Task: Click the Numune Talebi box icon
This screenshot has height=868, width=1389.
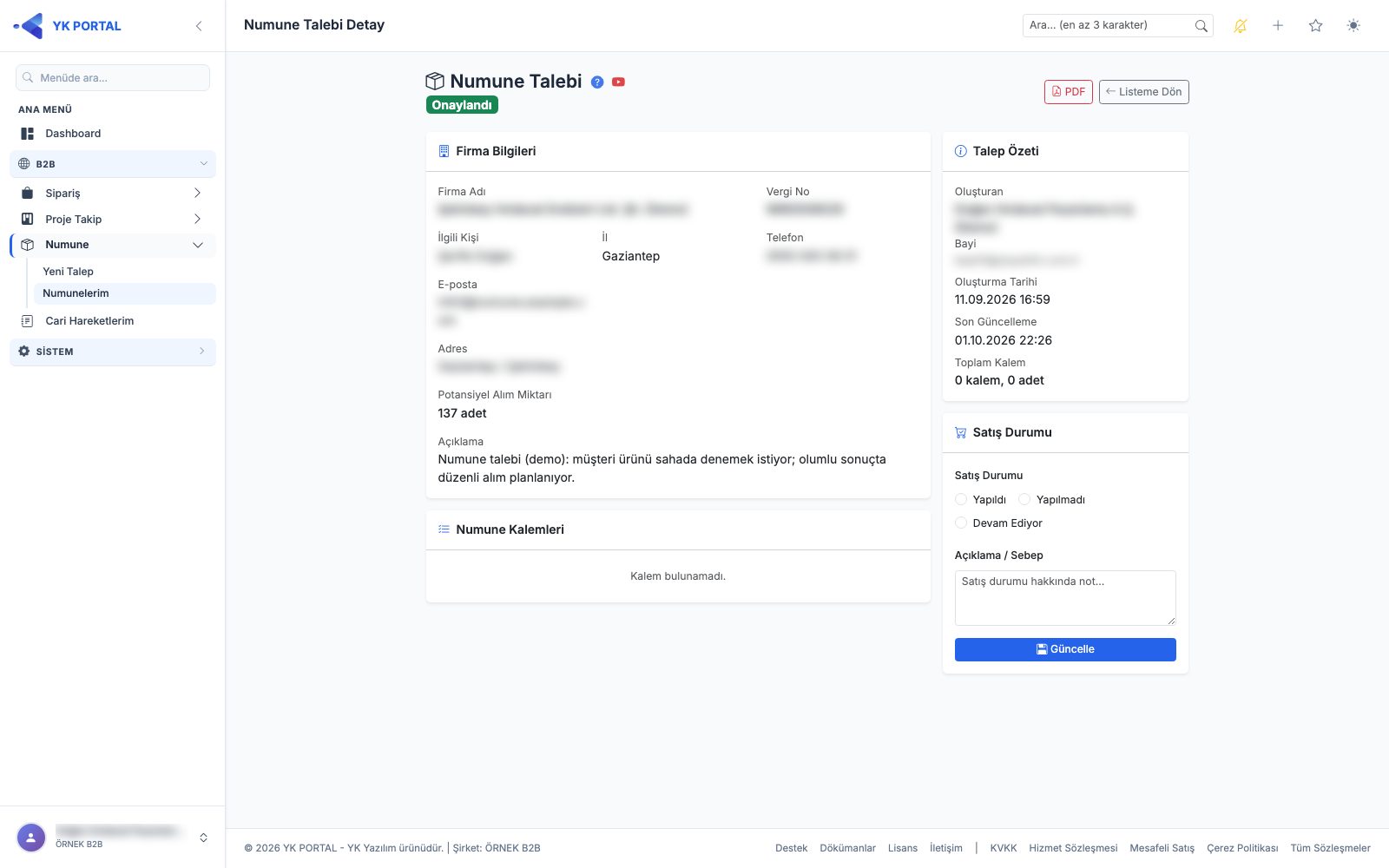Action: click(x=435, y=81)
